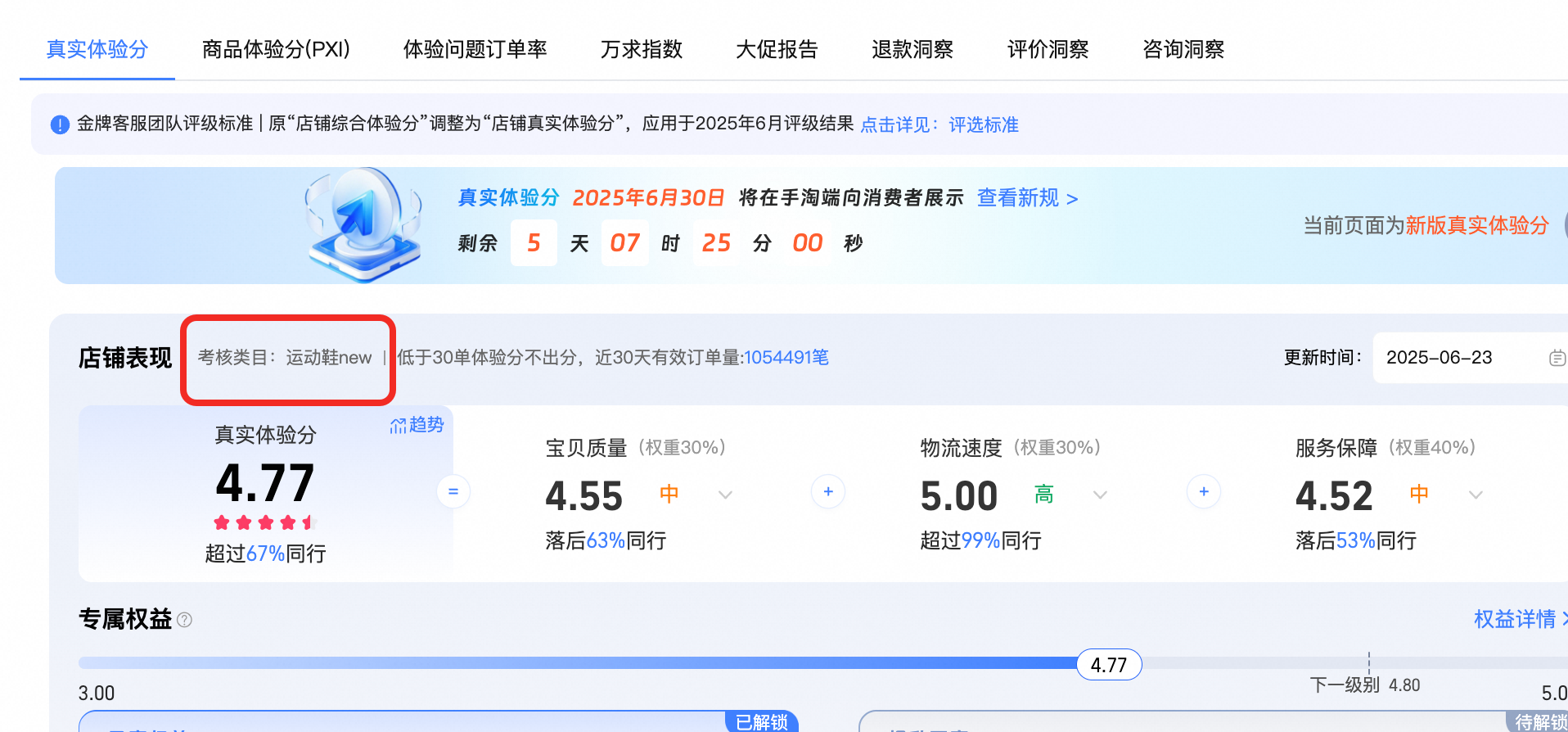Image resolution: width=1568 pixels, height=732 pixels.
Task: Click the help icon beside 专属权益
Action: pyautogui.click(x=185, y=620)
